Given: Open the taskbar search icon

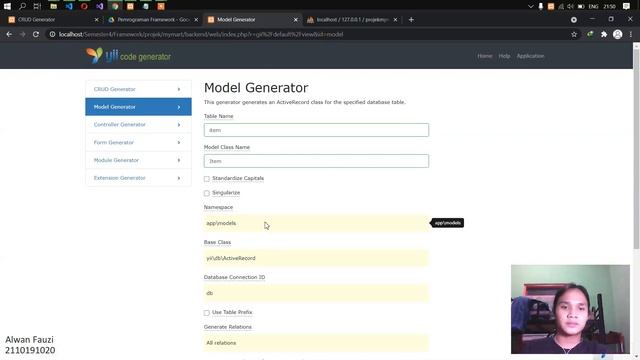Looking at the screenshot, I should pyautogui.click(x=22, y=6).
